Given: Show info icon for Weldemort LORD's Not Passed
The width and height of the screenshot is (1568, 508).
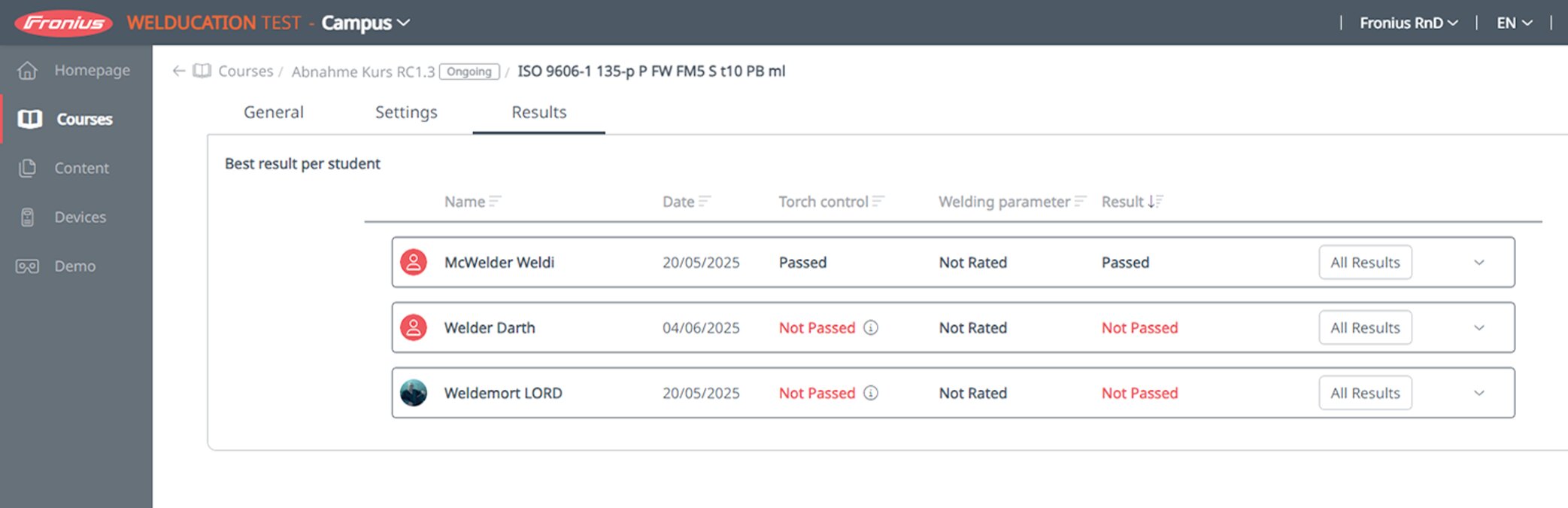Looking at the screenshot, I should (x=871, y=393).
